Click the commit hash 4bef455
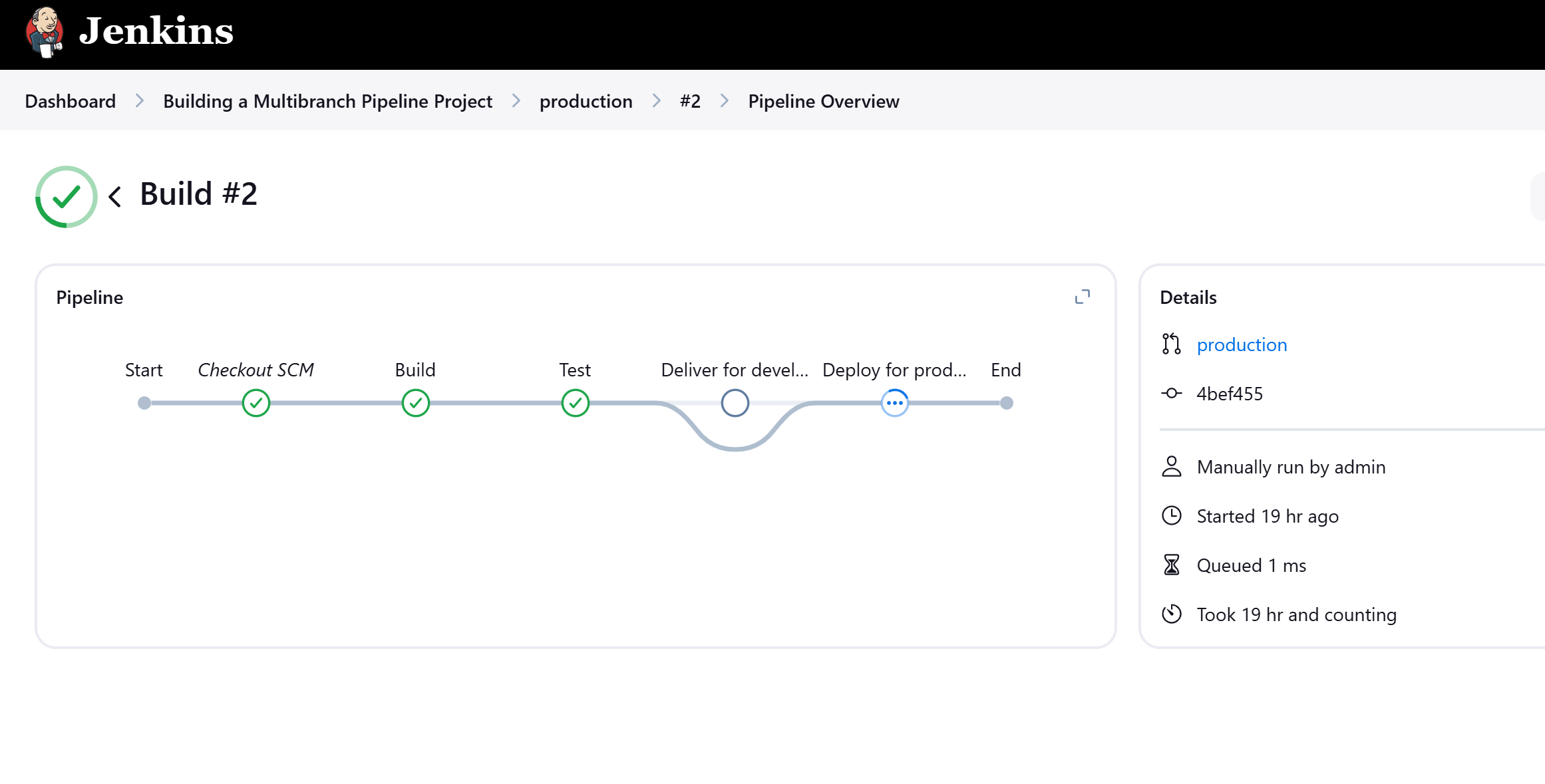1545x784 pixels. [1230, 394]
